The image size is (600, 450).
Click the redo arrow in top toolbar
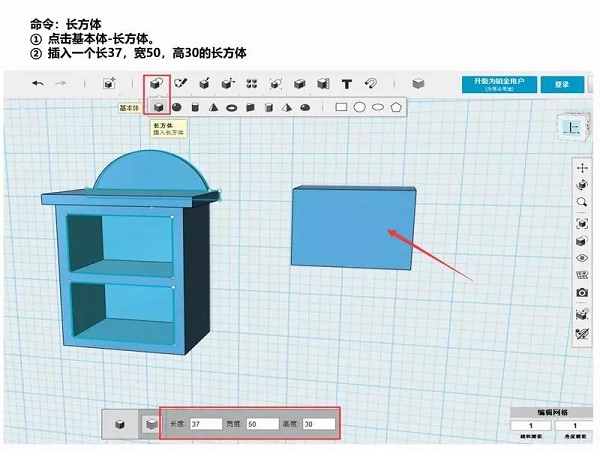tap(62, 84)
